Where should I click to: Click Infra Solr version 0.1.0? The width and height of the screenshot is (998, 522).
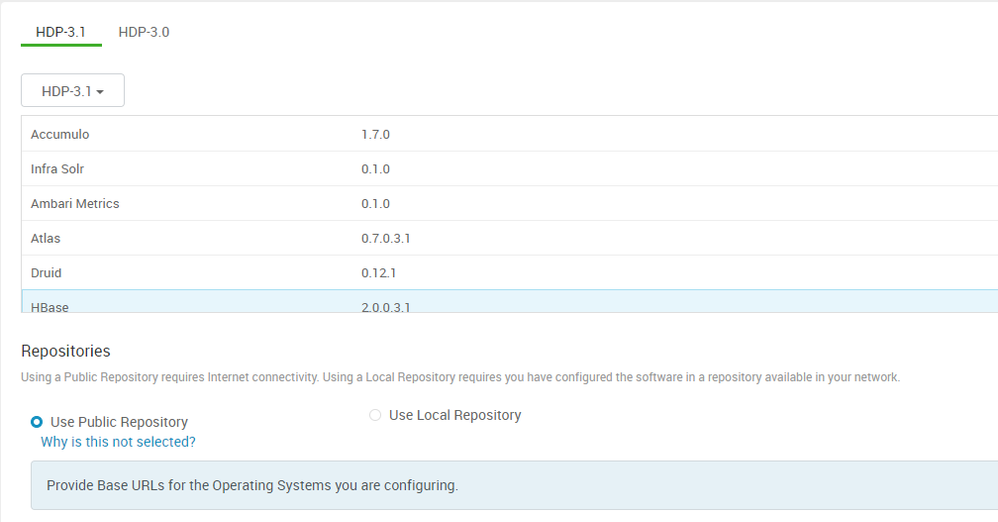click(376, 169)
